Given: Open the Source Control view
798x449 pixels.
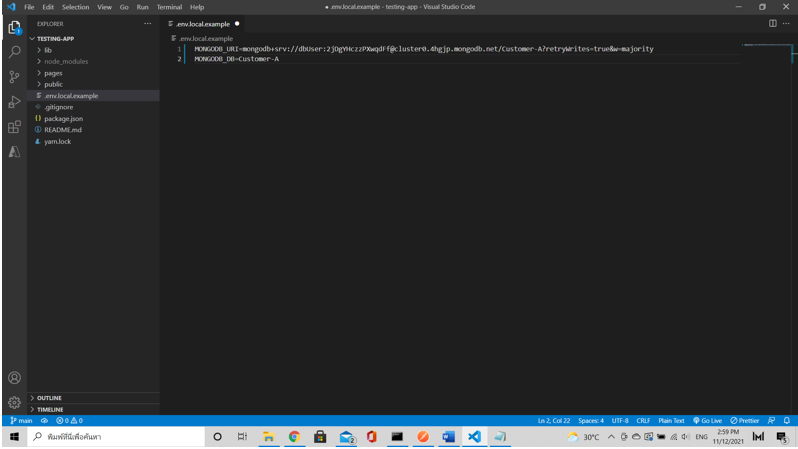Looking at the screenshot, I should coord(14,77).
